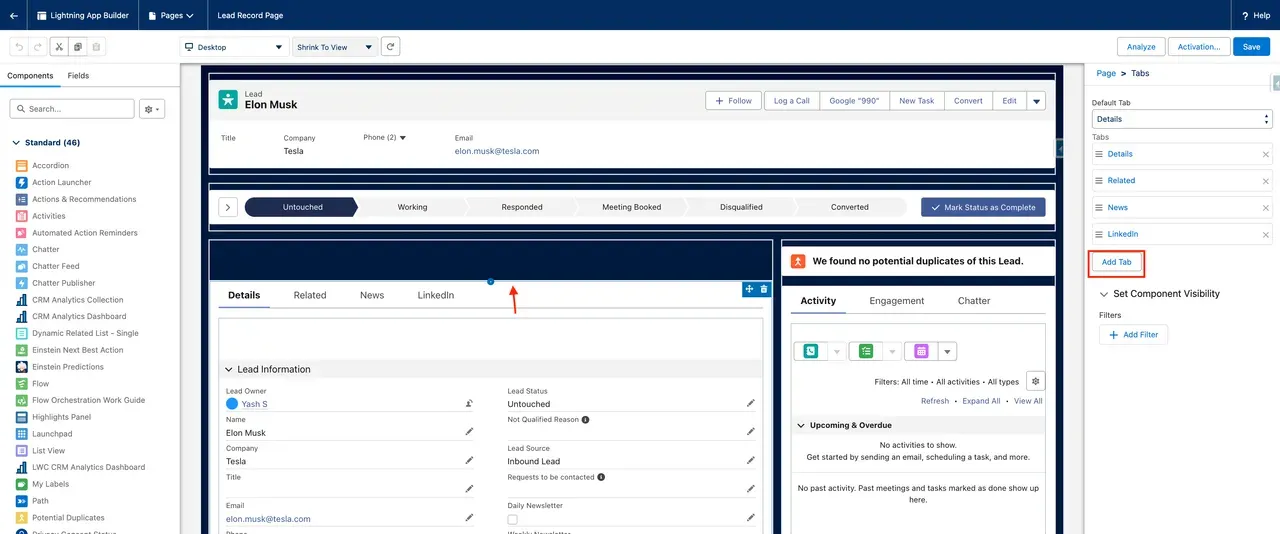The height and width of the screenshot is (534, 1280).
Task: Click the Redo icon
Action: pos(37,47)
